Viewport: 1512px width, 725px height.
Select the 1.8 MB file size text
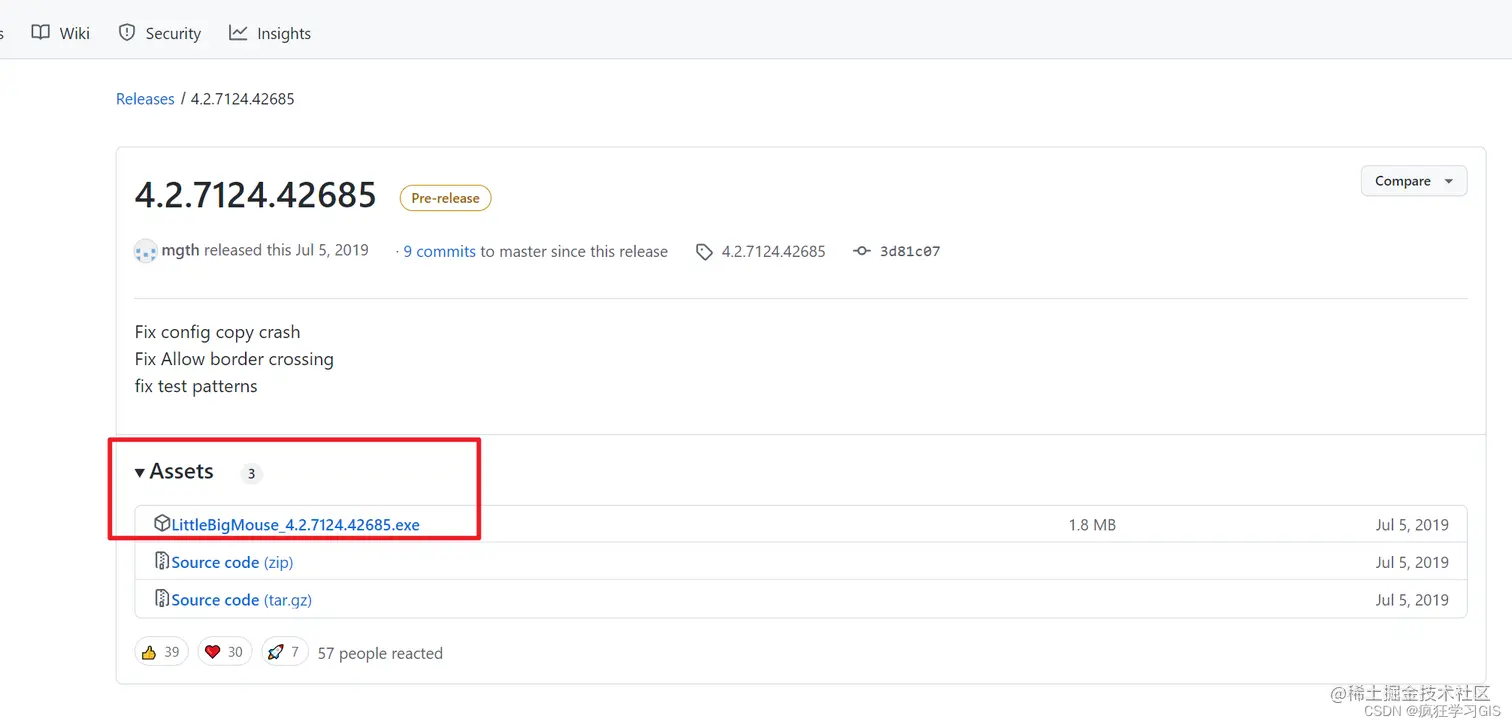pos(1092,525)
